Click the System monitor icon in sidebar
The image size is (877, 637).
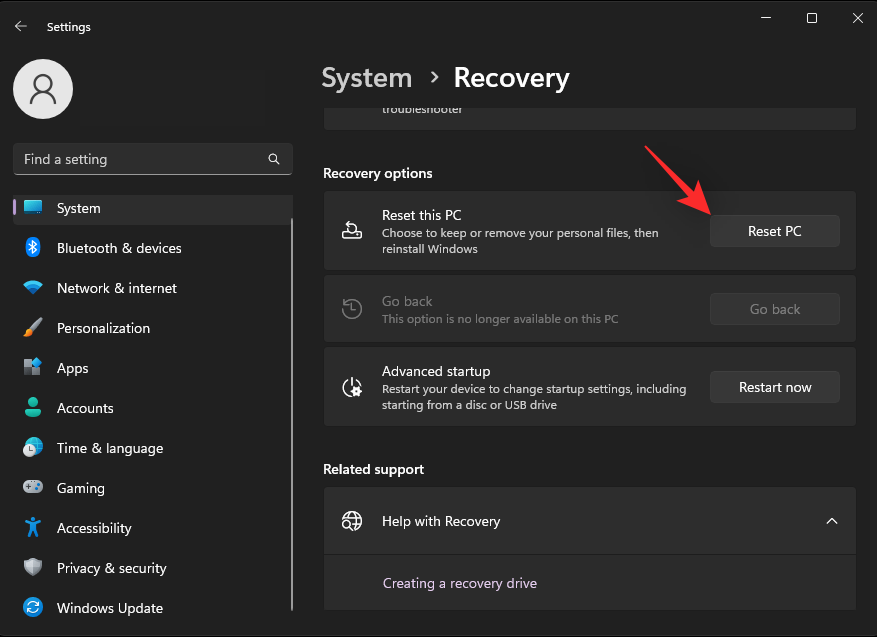(33, 207)
